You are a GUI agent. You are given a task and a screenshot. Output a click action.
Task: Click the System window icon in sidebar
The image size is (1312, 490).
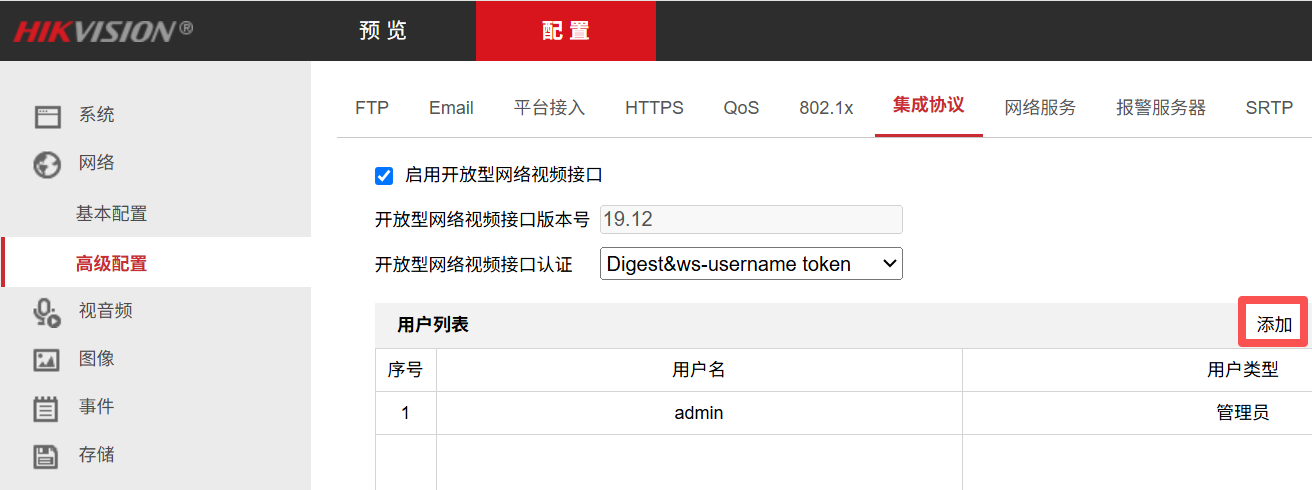tap(47, 116)
